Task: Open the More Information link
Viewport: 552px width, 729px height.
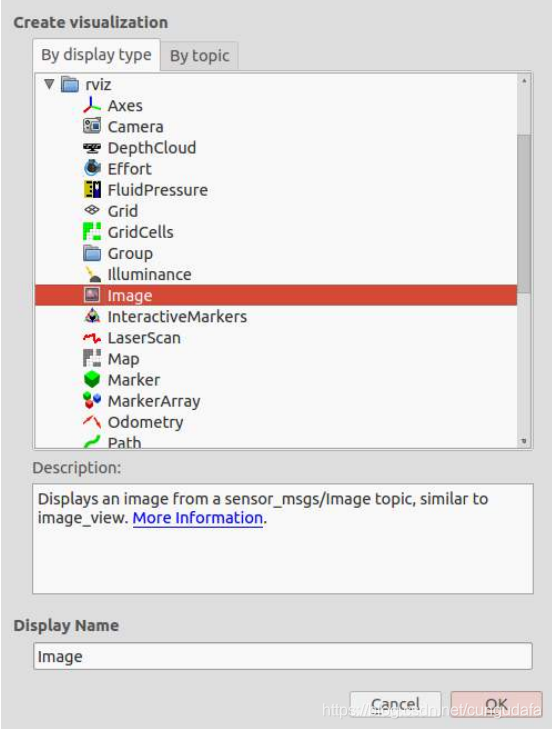Action: pos(198,518)
